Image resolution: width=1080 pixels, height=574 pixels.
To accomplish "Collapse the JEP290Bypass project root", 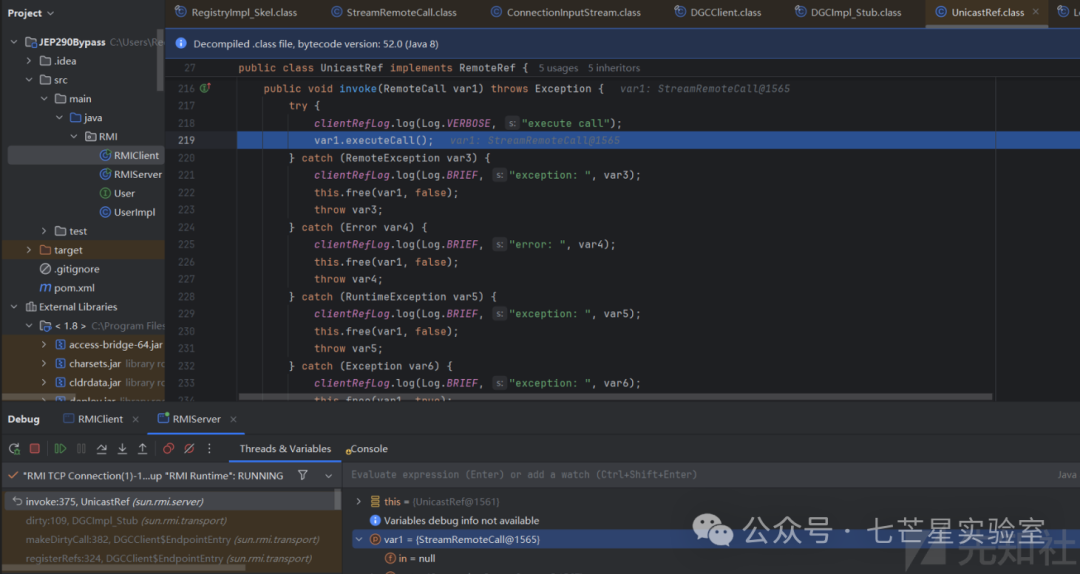I will (x=14, y=42).
